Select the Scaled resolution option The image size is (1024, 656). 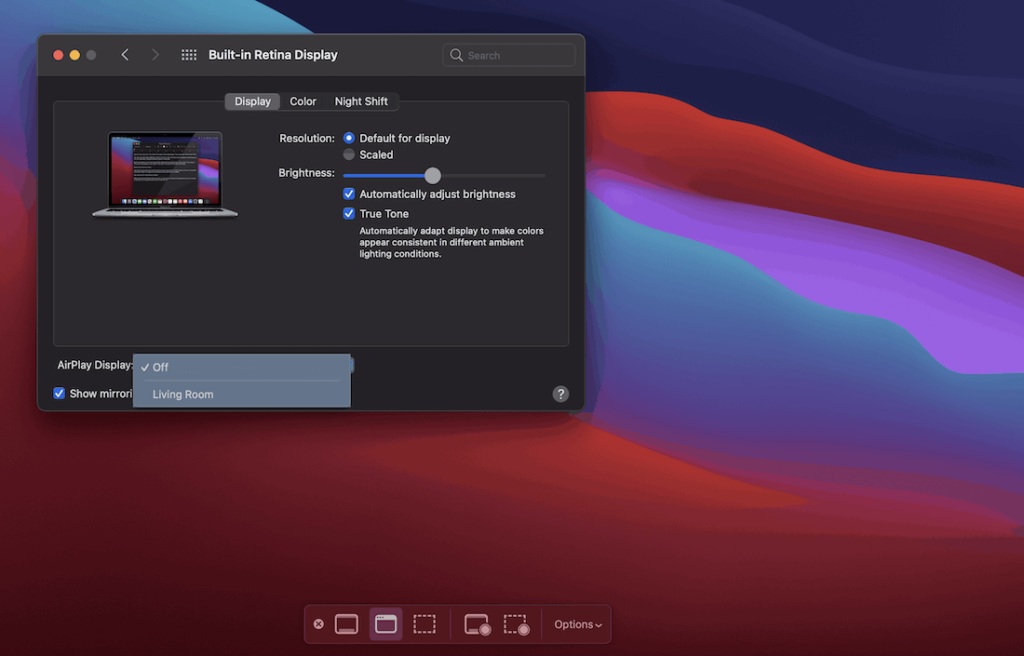347,154
